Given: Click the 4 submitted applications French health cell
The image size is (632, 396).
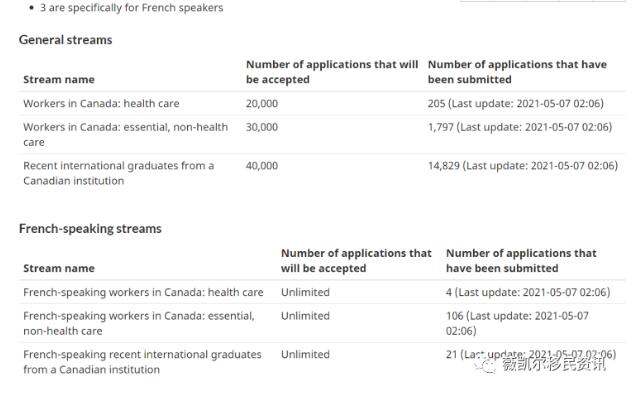Looking at the screenshot, I should point(528,292).
